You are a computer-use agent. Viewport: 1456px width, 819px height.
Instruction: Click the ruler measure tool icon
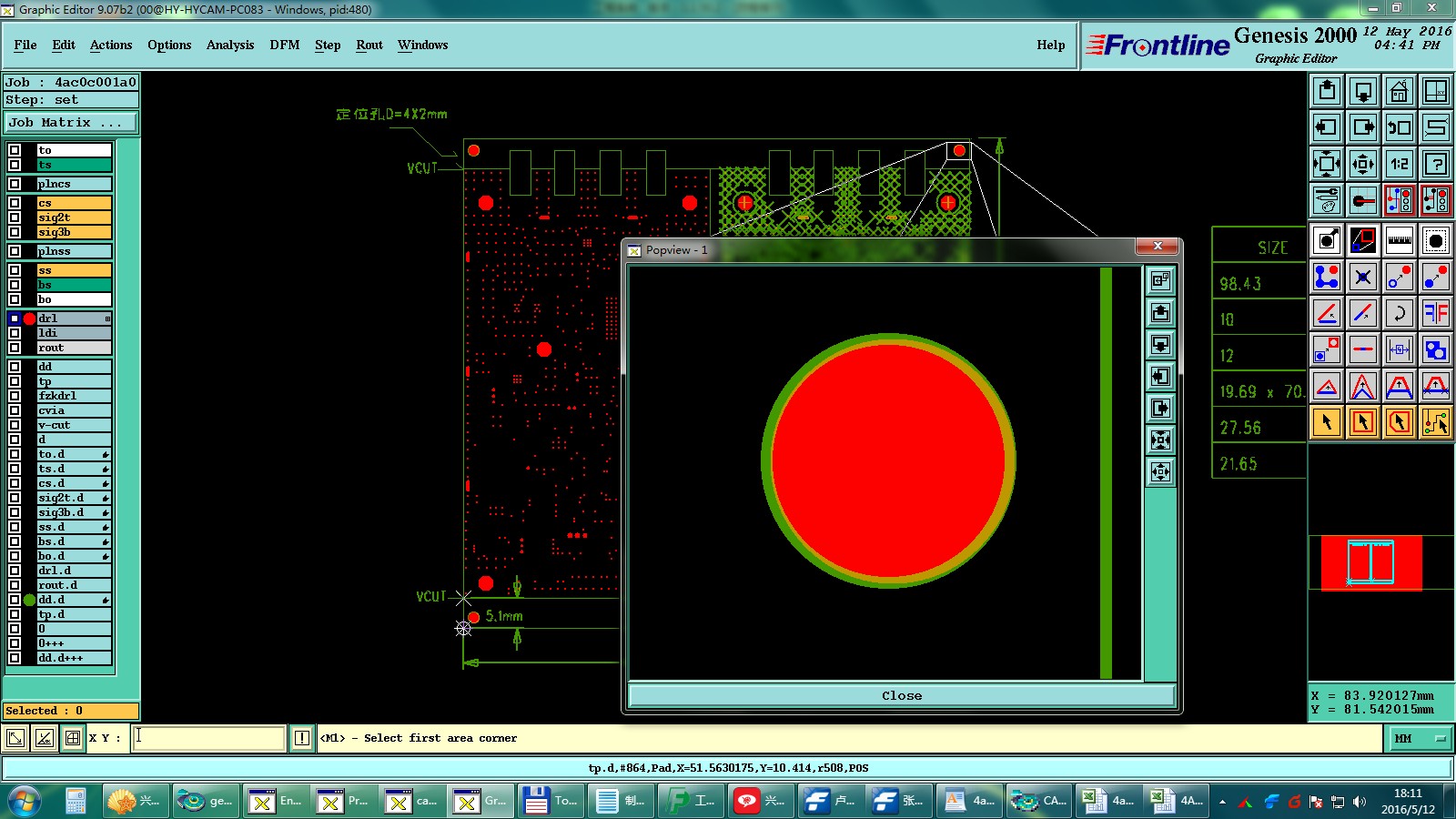coord(1400,240)
